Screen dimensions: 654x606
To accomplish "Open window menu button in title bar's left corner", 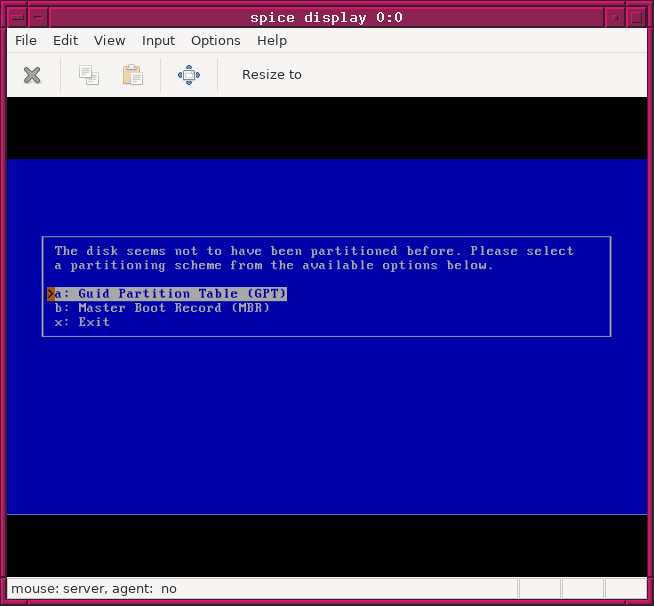I will coord(17,17).
